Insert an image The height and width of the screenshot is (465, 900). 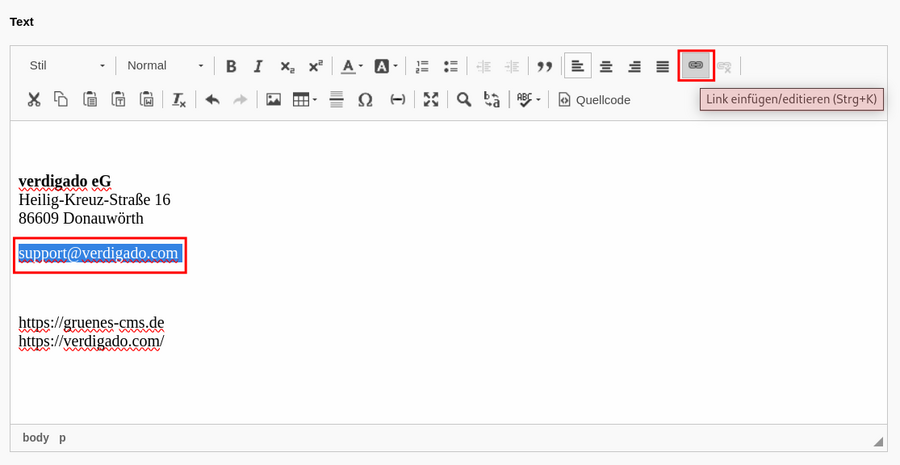[273, 99]
